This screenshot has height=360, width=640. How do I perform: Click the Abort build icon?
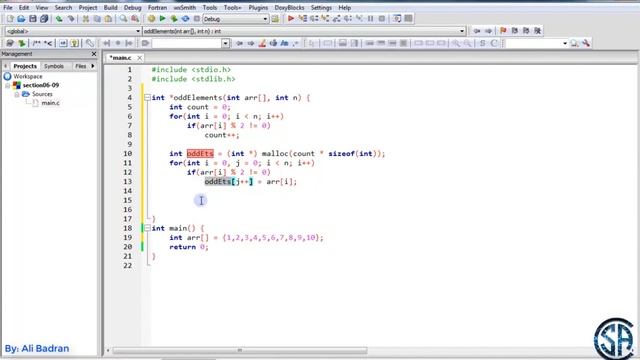(x=197, y=19)
